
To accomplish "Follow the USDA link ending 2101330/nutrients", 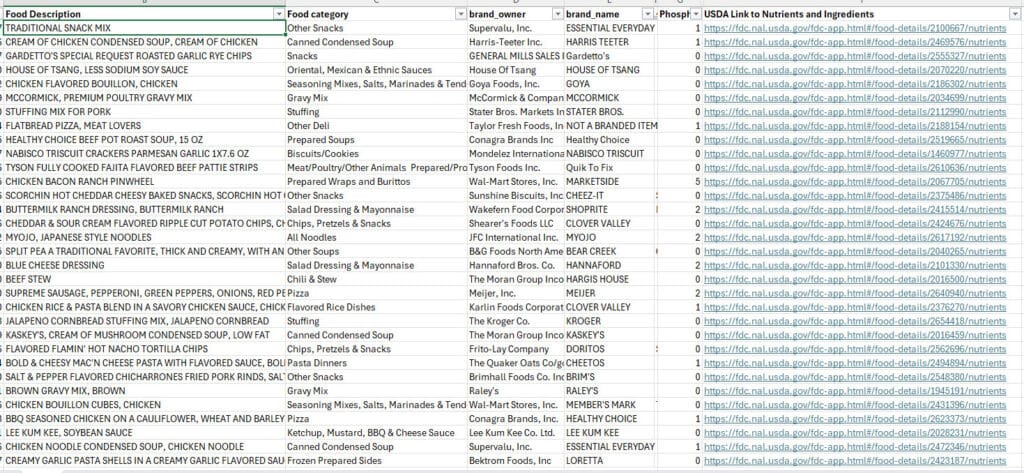I will 855,265.
